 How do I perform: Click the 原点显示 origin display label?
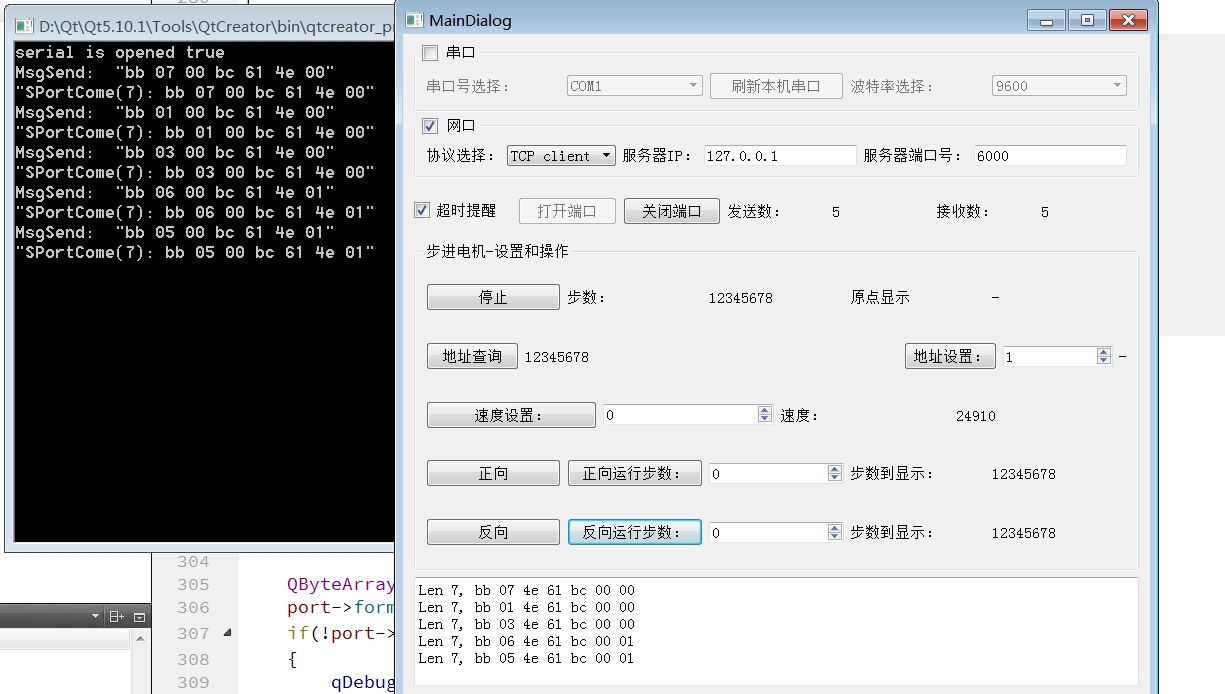[x=880, y=297]
